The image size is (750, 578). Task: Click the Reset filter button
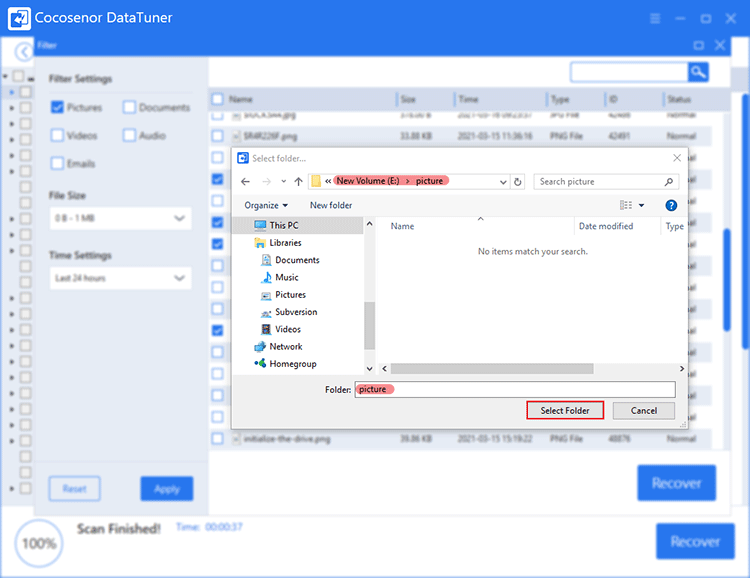point(75,489)
